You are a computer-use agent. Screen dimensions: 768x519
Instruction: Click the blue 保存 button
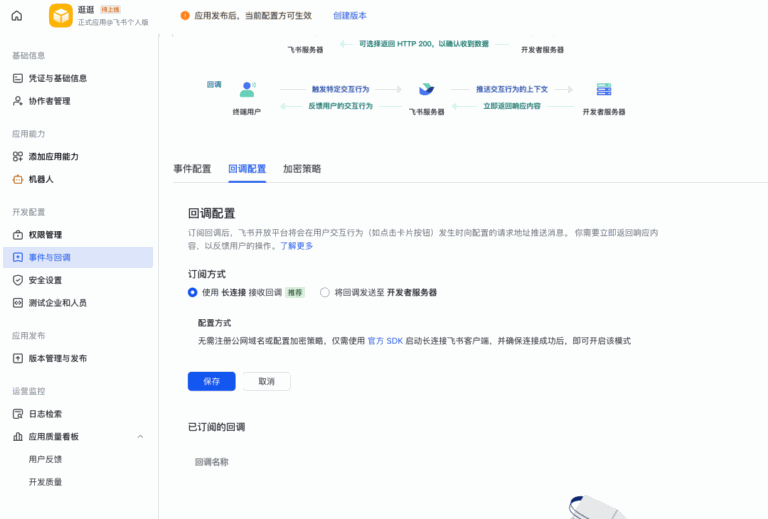click(x=212, y=381)
